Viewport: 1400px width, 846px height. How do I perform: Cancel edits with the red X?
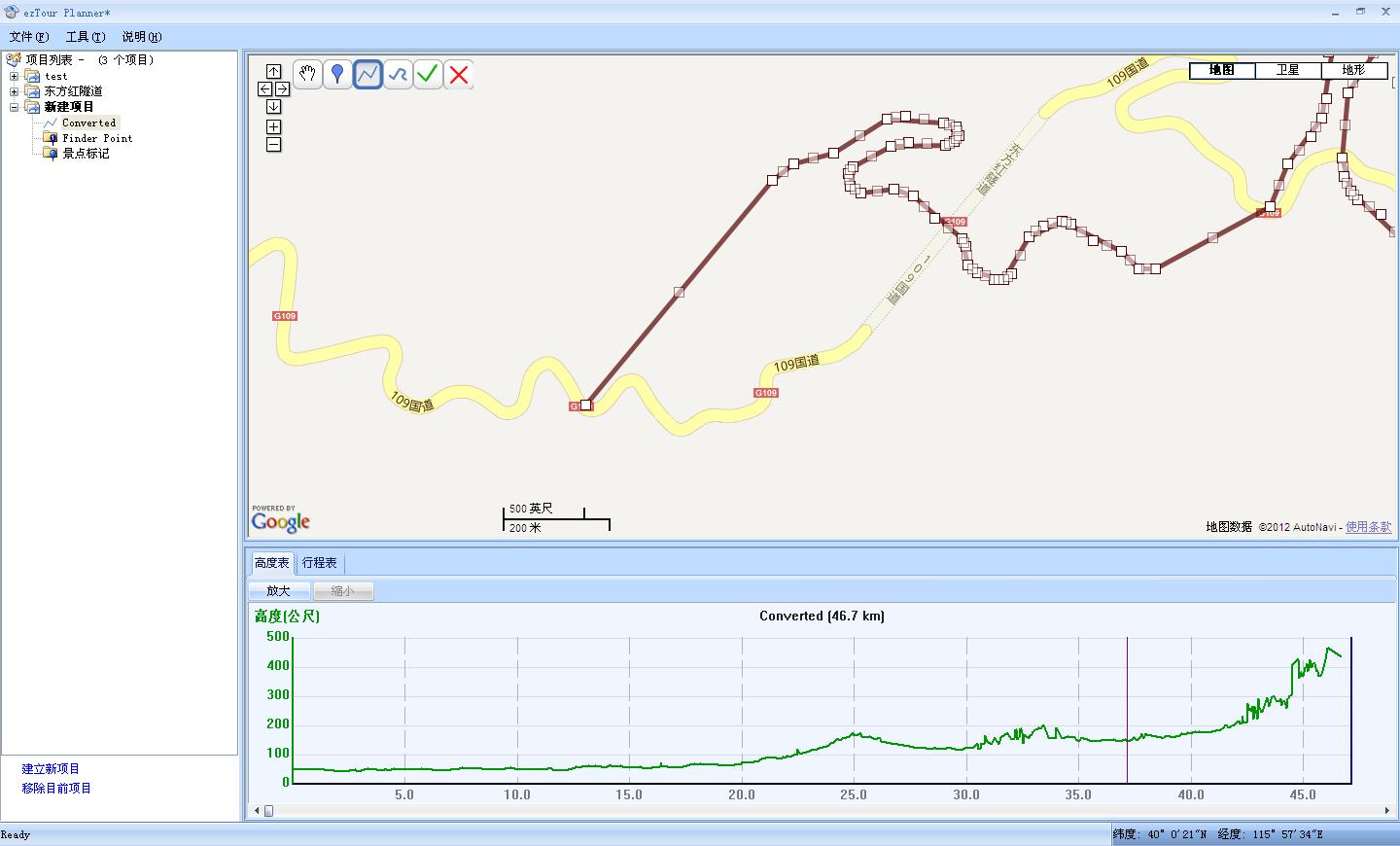tap(459, 74)
